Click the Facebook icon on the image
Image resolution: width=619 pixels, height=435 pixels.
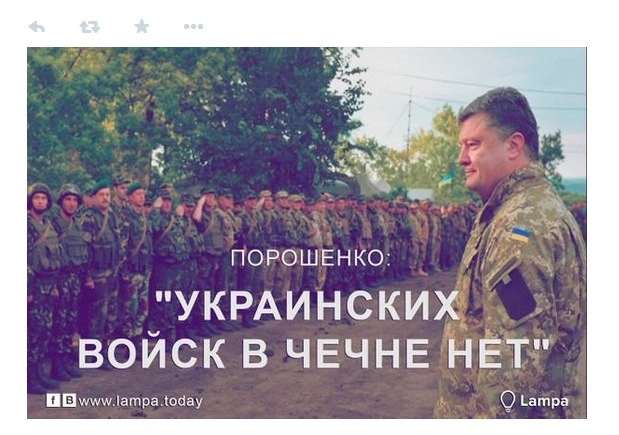(53, 400)
